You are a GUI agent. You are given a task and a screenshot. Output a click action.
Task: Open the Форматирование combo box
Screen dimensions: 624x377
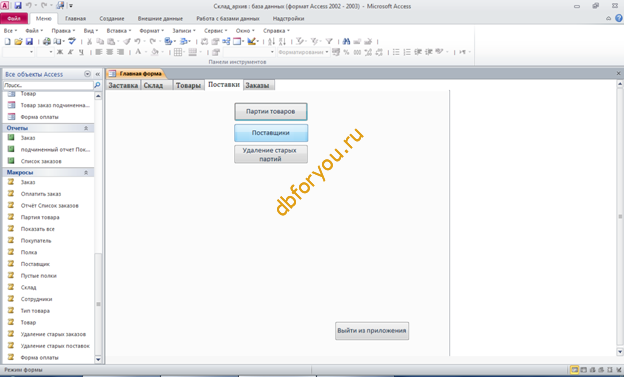pyautogui.click(x=303, y=52)
